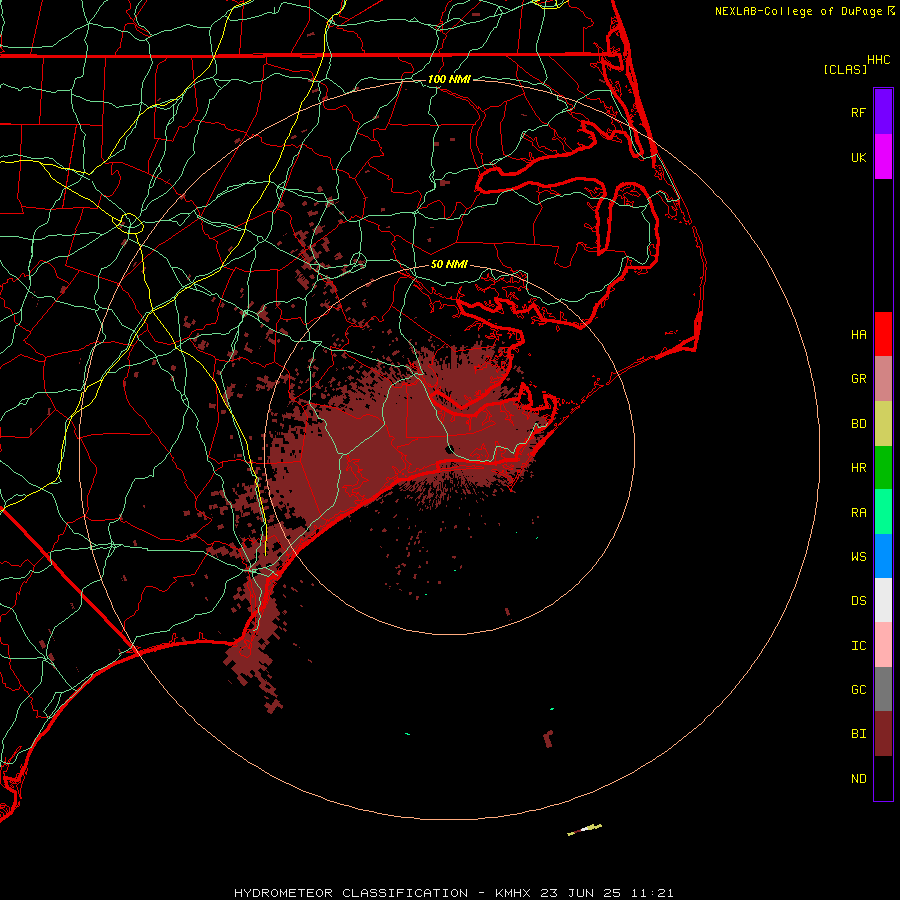The image size is (900, 900).
Task: Click the 100 NMI range ring label
Action: 449,79
